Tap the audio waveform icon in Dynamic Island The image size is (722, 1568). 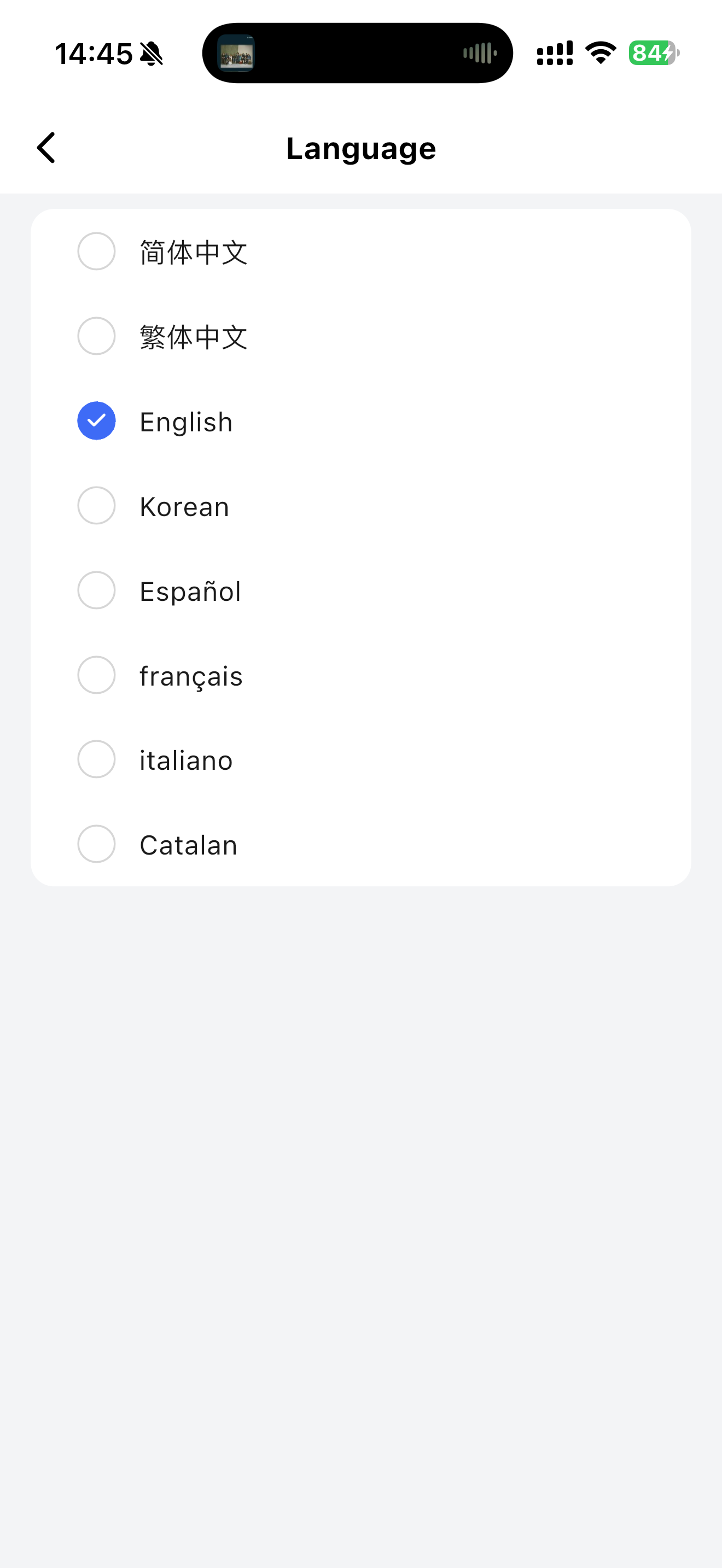tap(480, 54)
